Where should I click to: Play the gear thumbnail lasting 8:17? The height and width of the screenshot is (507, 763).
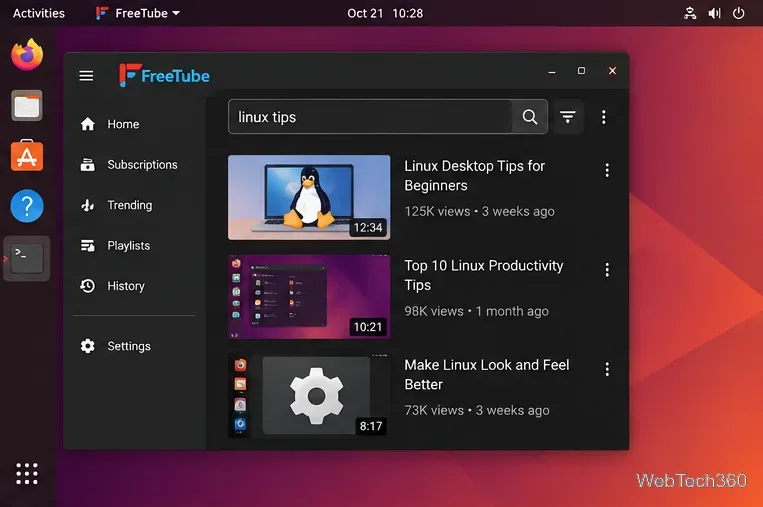(x=309, y=396)
